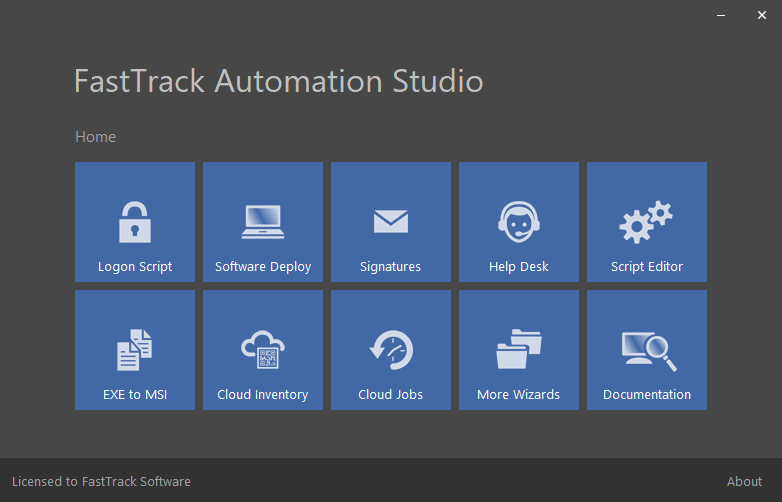Select the Help Desk headset tile
Screen dimensions: 782x502
pyautogui.click(x=519, y=222)
